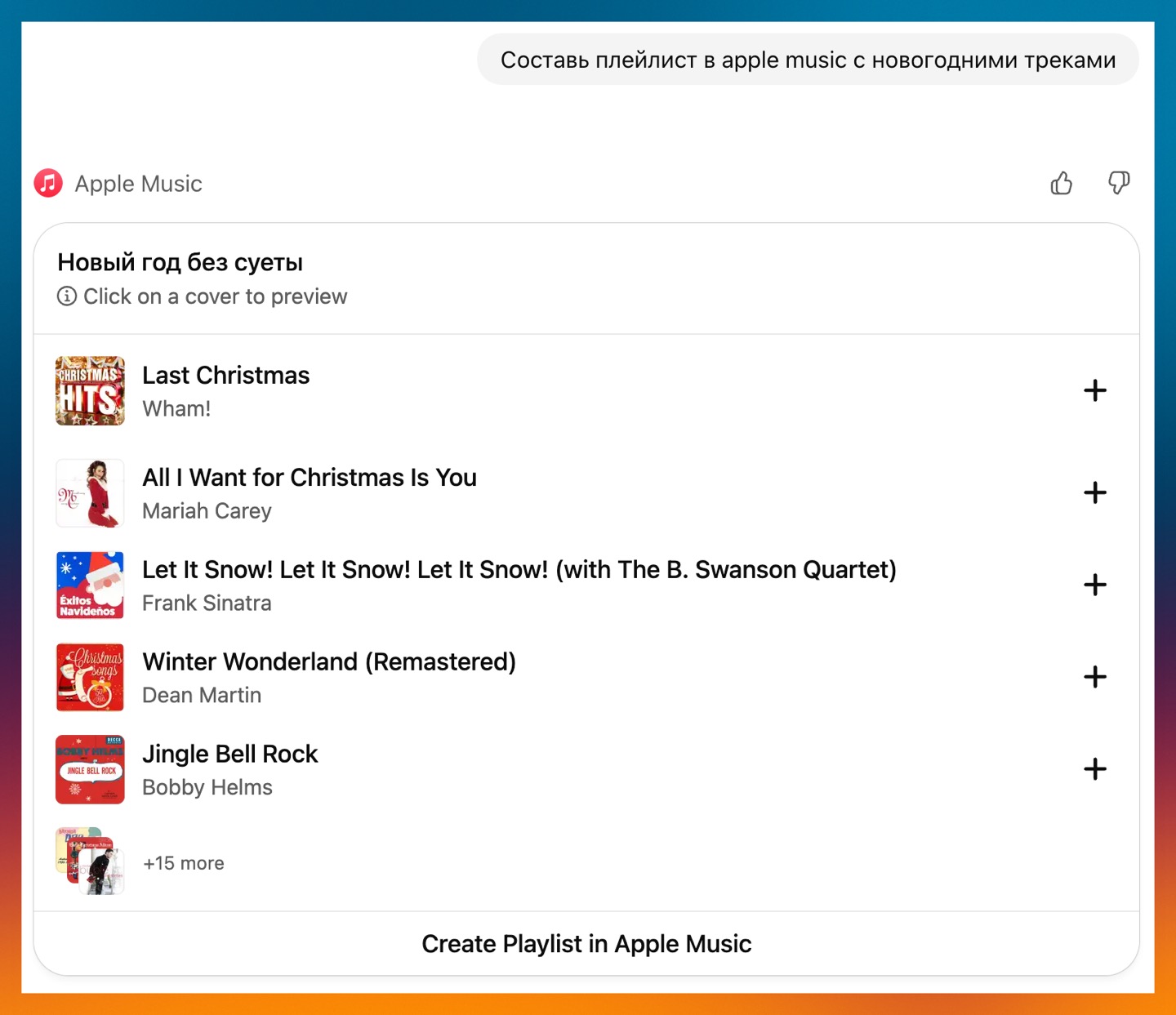Image resolution: width=1176 pixels, height=1015 pixels.
Task: Preview the Éxitos Navideños cover
Action: (x=90, y=585)
